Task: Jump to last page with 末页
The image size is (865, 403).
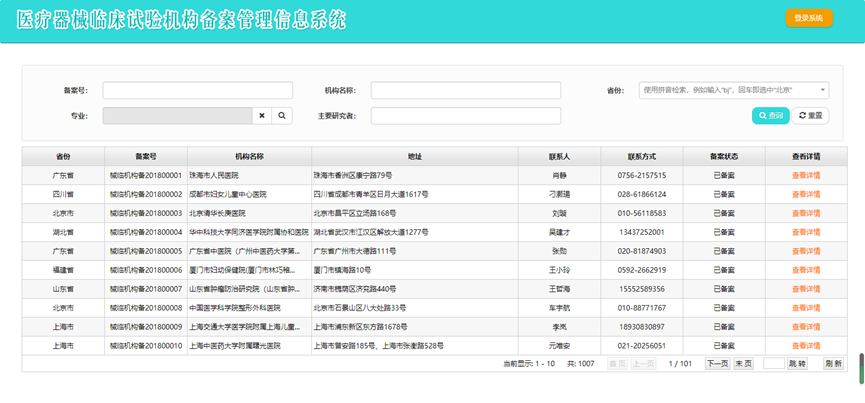Action: [743, 364]
